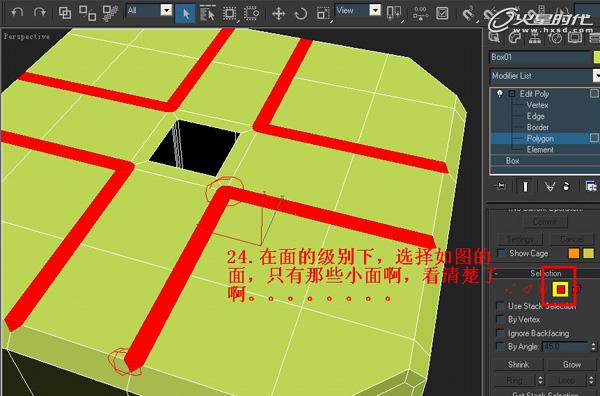
Task: Click the Box01 object name field
Action: [540, 57]
